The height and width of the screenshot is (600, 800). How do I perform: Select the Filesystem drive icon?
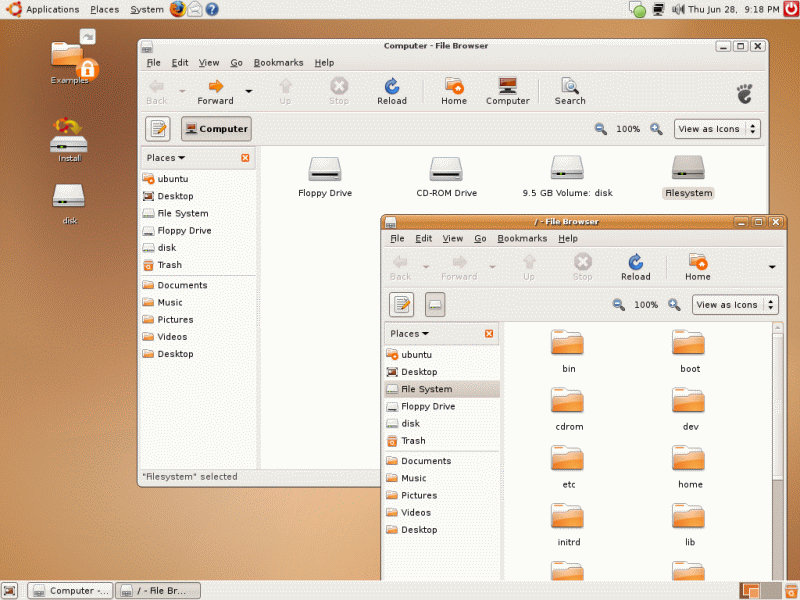(688, 177)
